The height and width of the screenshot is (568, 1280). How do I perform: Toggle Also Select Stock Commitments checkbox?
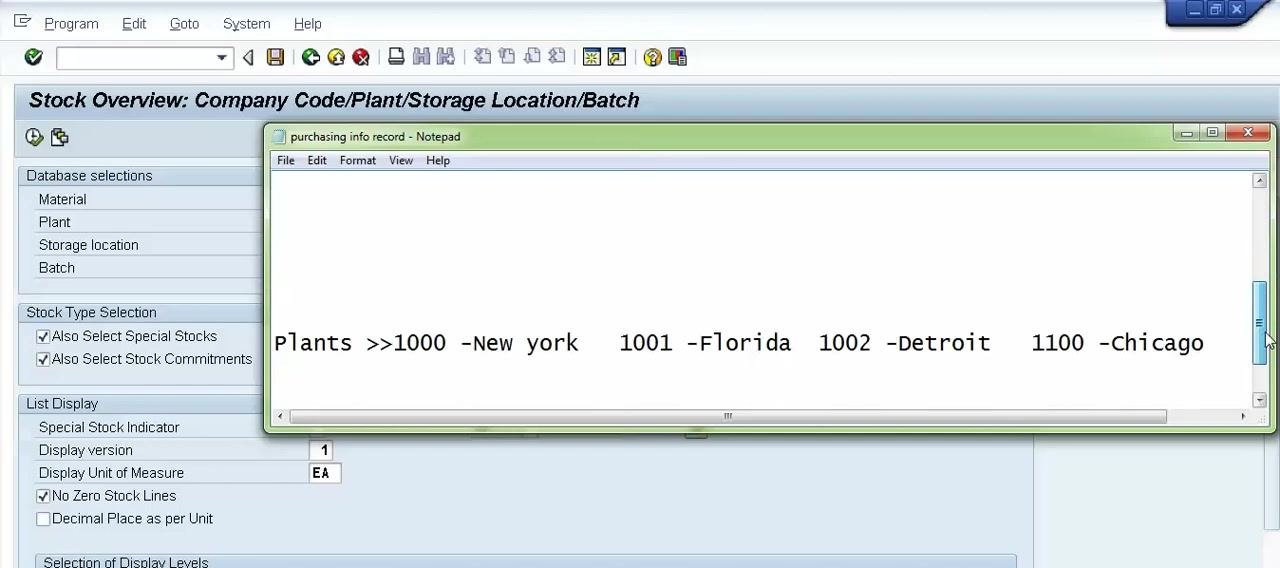(x=43, y=359)
